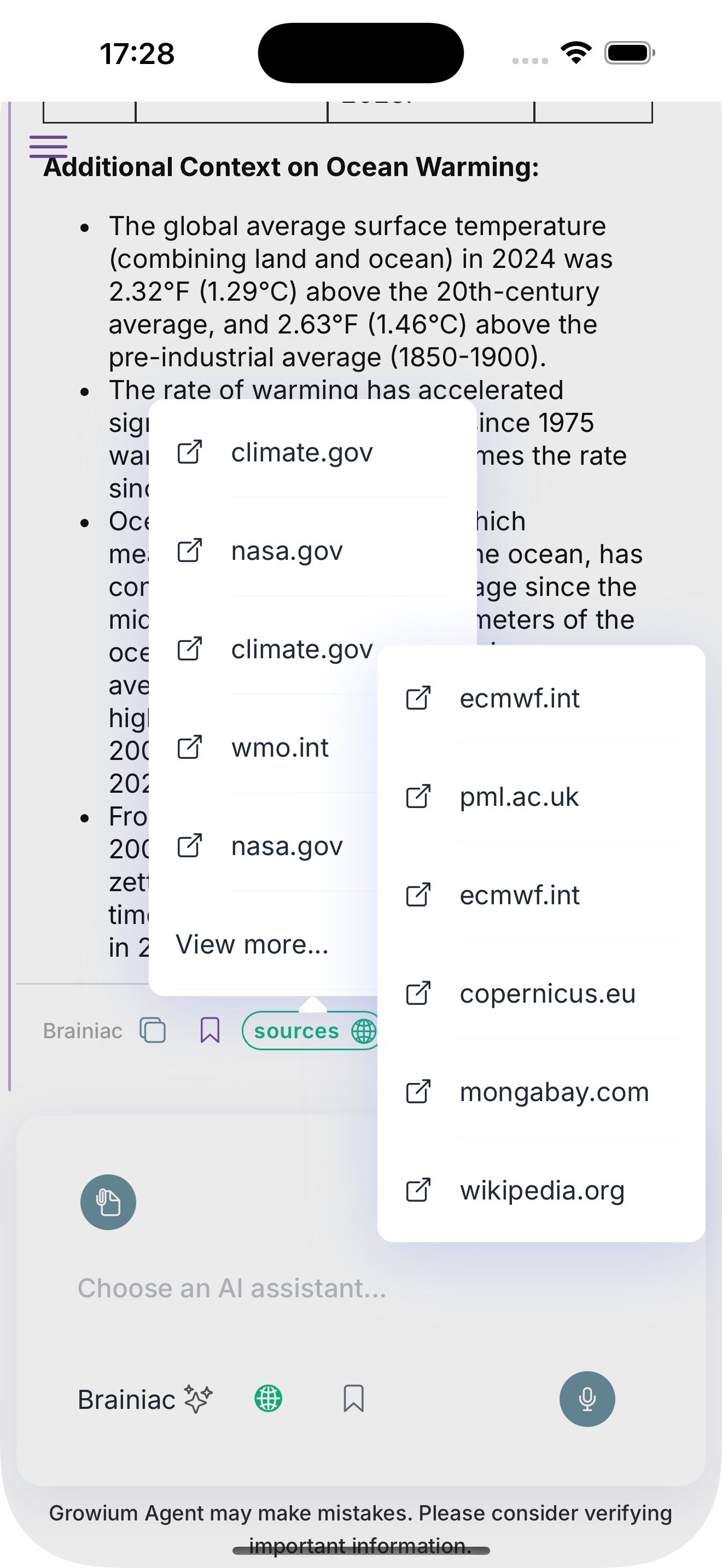722x1568 pixels.
Task: Toggle the sources pill for this answer
Action: (298, 1031)
